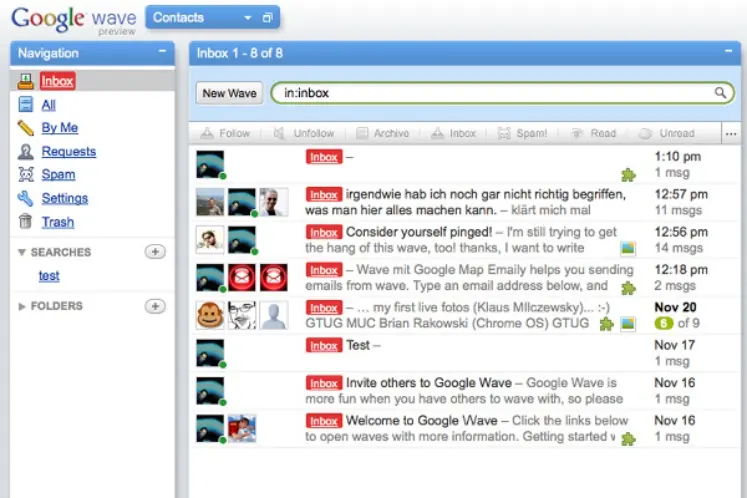The image size is (747, 498).
Task: Open the 'my first live fotos' wave
Action: (x=467, y=315)
